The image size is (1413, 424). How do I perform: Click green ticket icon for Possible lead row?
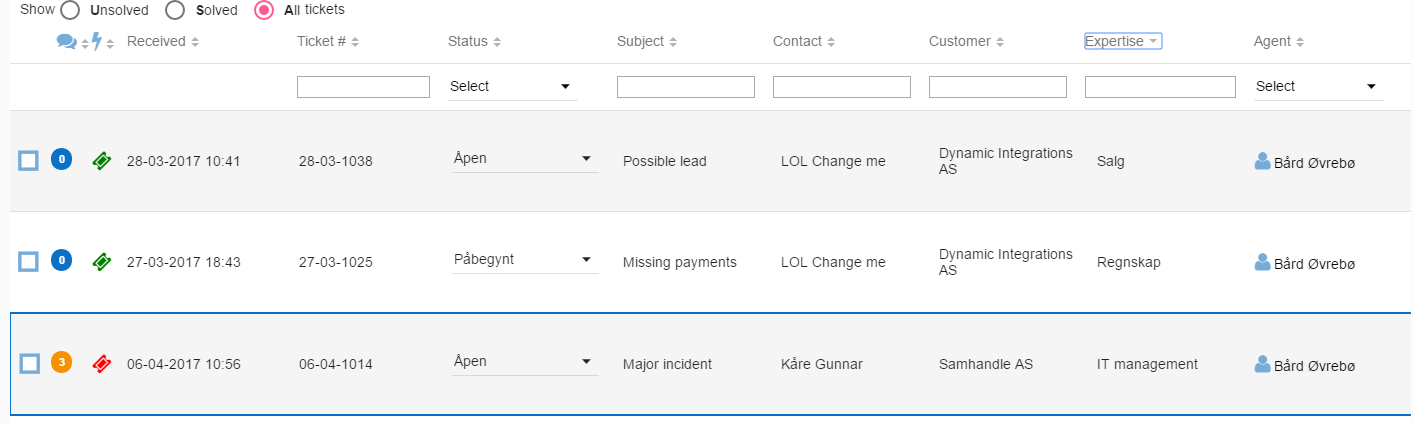click(x=101, y=160)
